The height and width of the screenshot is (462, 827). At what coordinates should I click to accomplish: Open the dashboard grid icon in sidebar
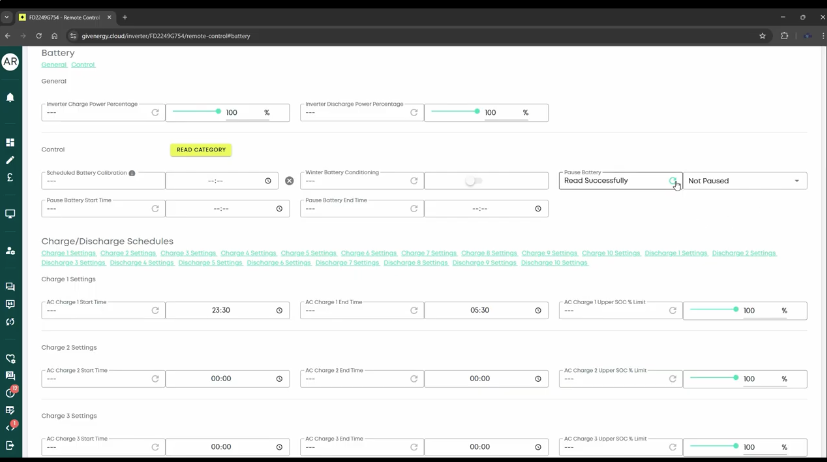[x=10, y=143]
